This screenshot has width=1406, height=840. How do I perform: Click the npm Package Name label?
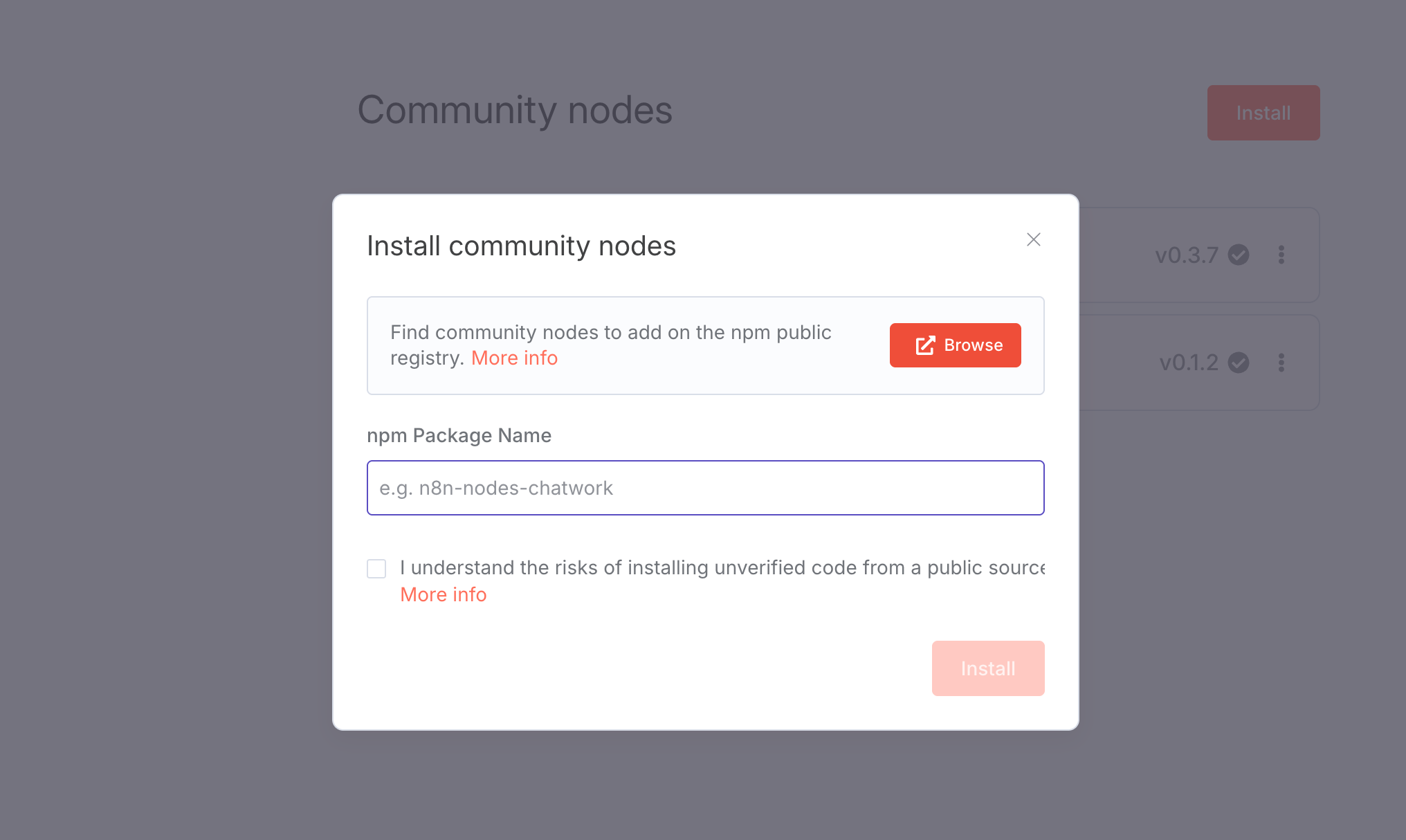[x=459, y=435]
